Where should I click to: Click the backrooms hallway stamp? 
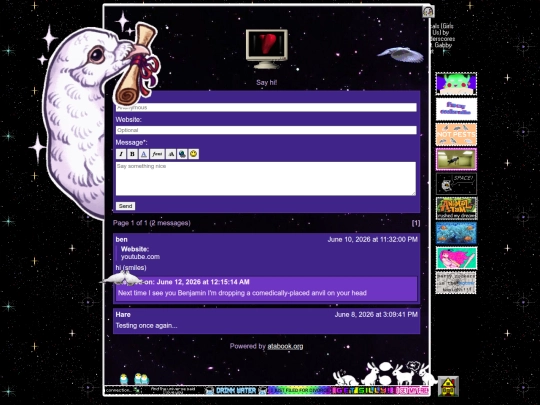(456, 159)
